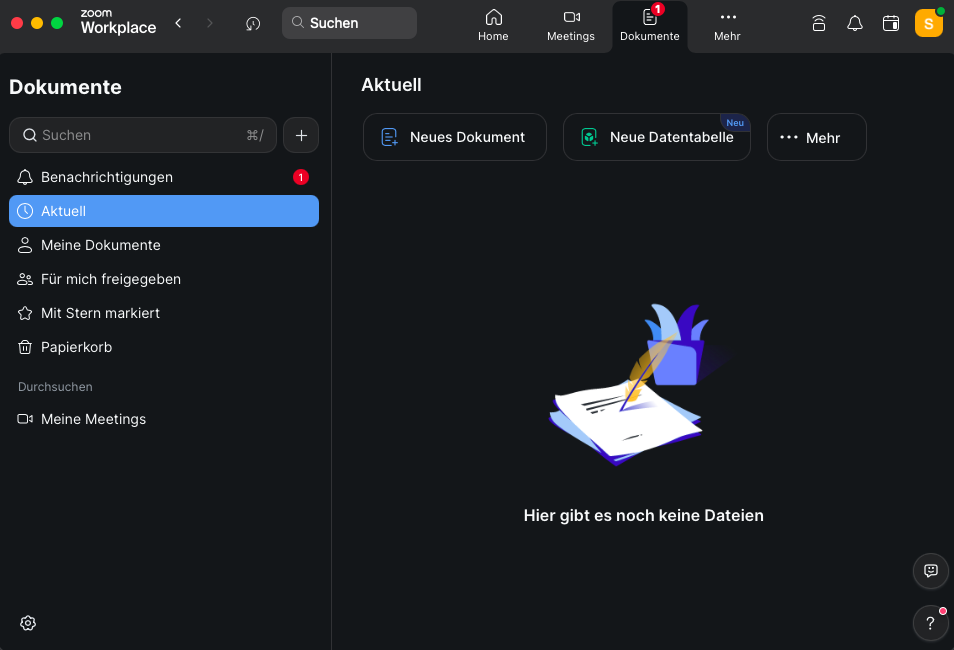Viewport: 954px width, 650px height.
Task: Open the Mehr tab in top navigation
Action: (727, 26)
